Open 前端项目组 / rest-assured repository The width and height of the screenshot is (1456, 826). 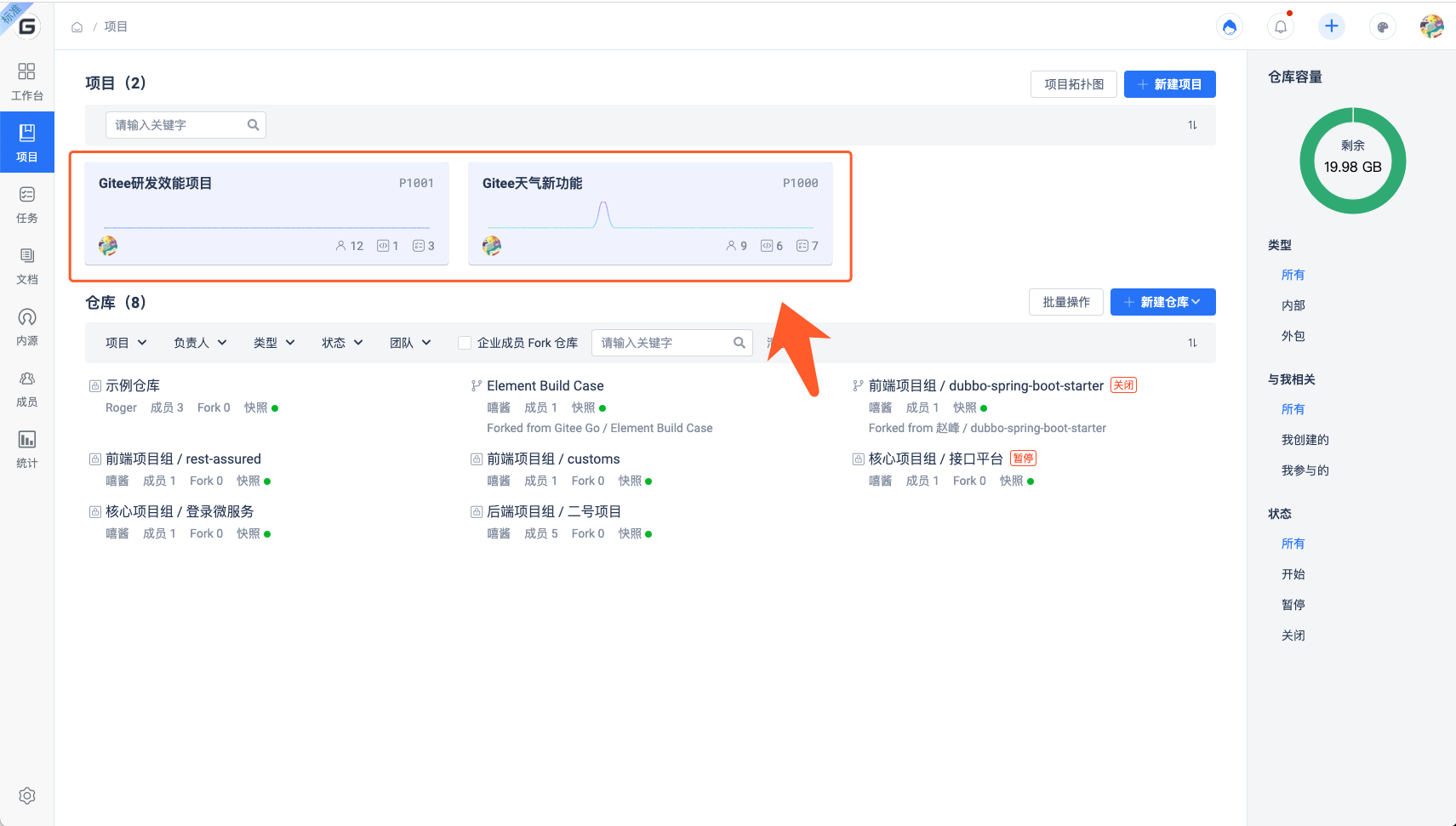click(183, 459)
